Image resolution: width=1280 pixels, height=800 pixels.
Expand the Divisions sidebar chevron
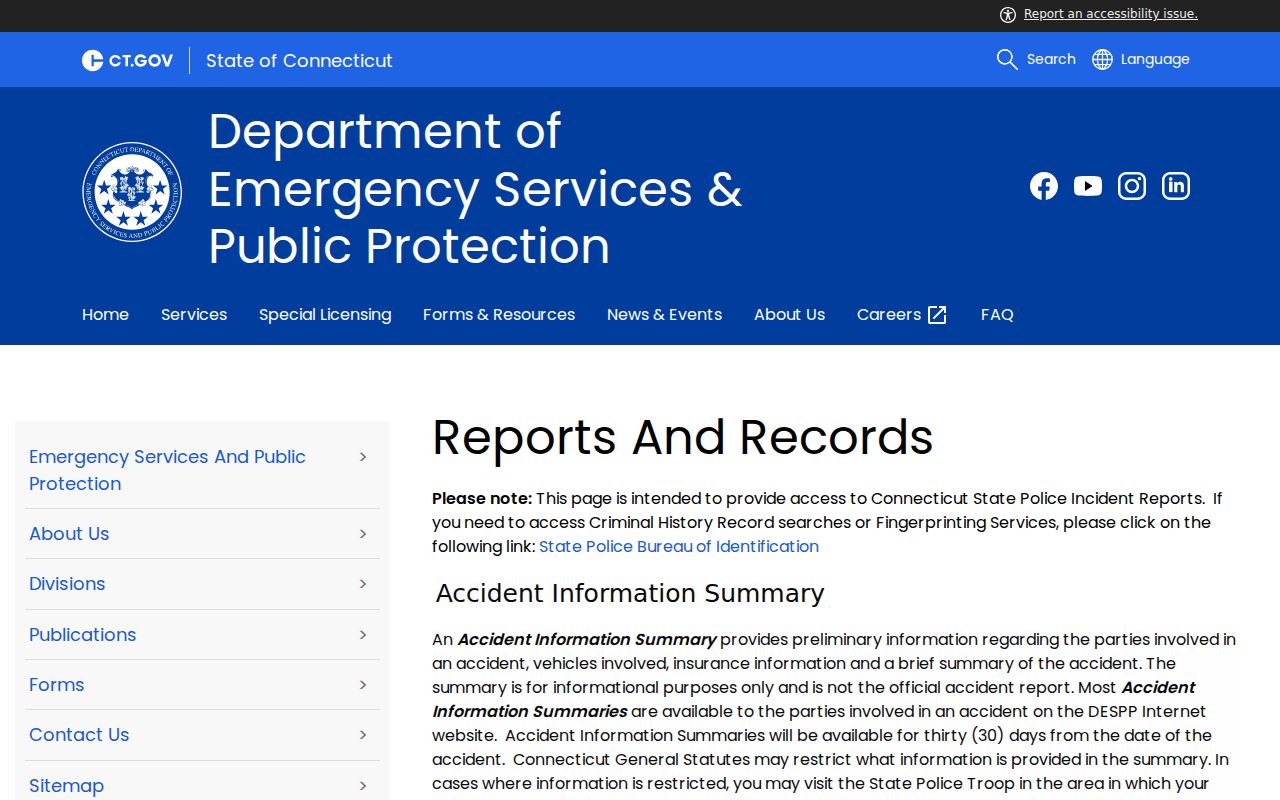click(x=363, y=584)
